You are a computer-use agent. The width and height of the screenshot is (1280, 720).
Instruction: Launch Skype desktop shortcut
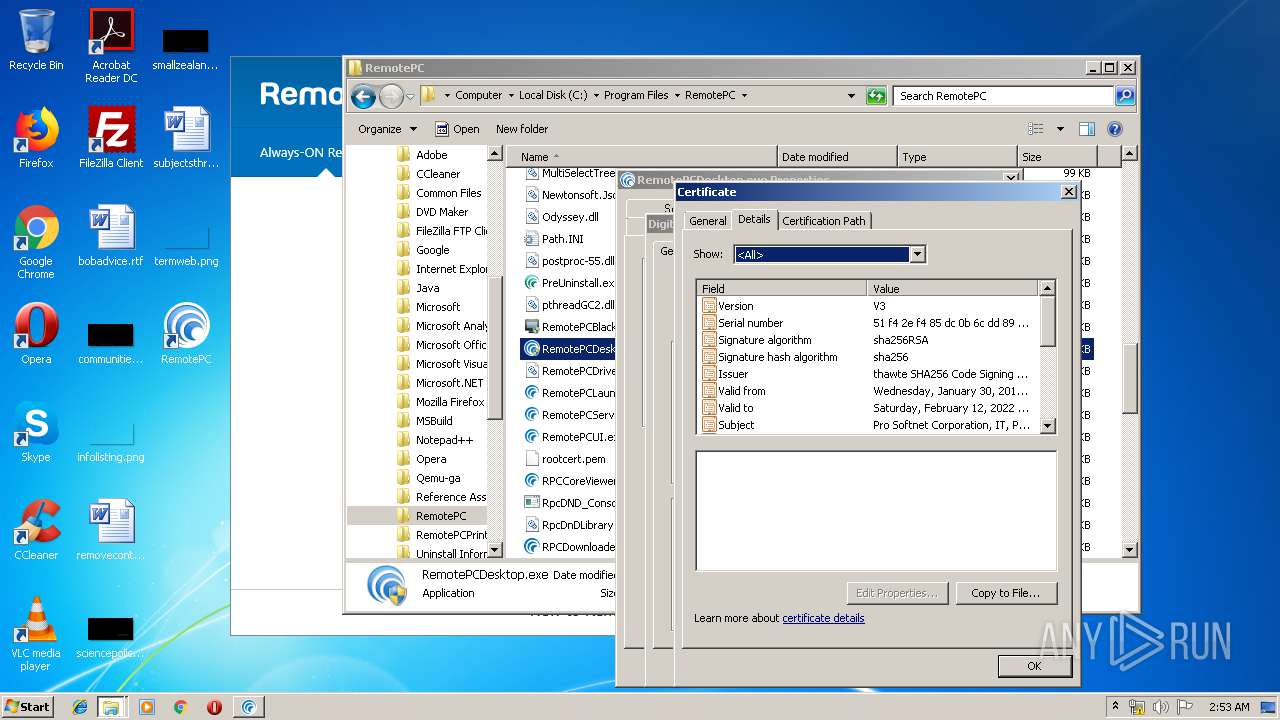point(36,432)
